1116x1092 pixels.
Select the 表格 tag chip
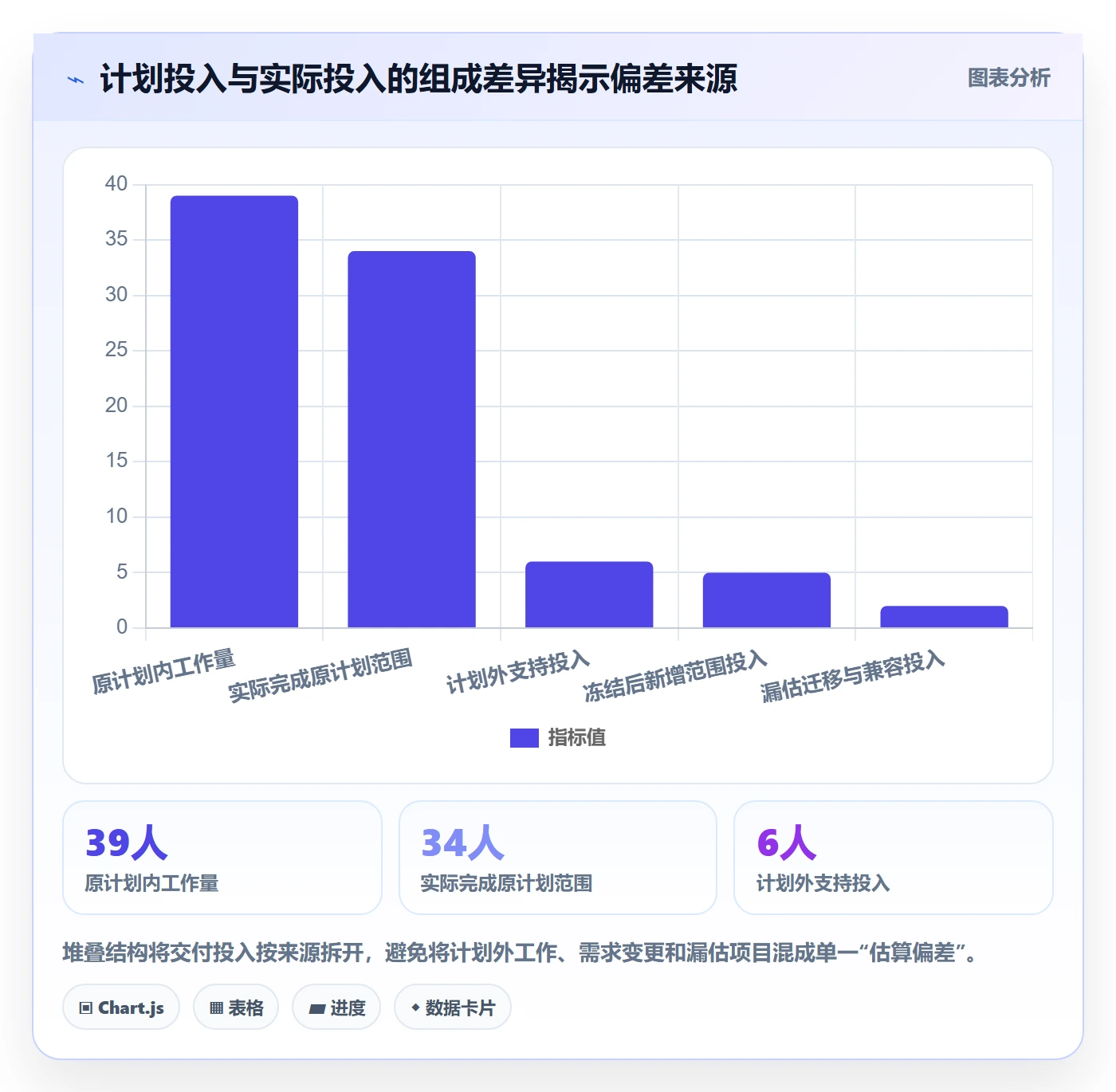236,1008
